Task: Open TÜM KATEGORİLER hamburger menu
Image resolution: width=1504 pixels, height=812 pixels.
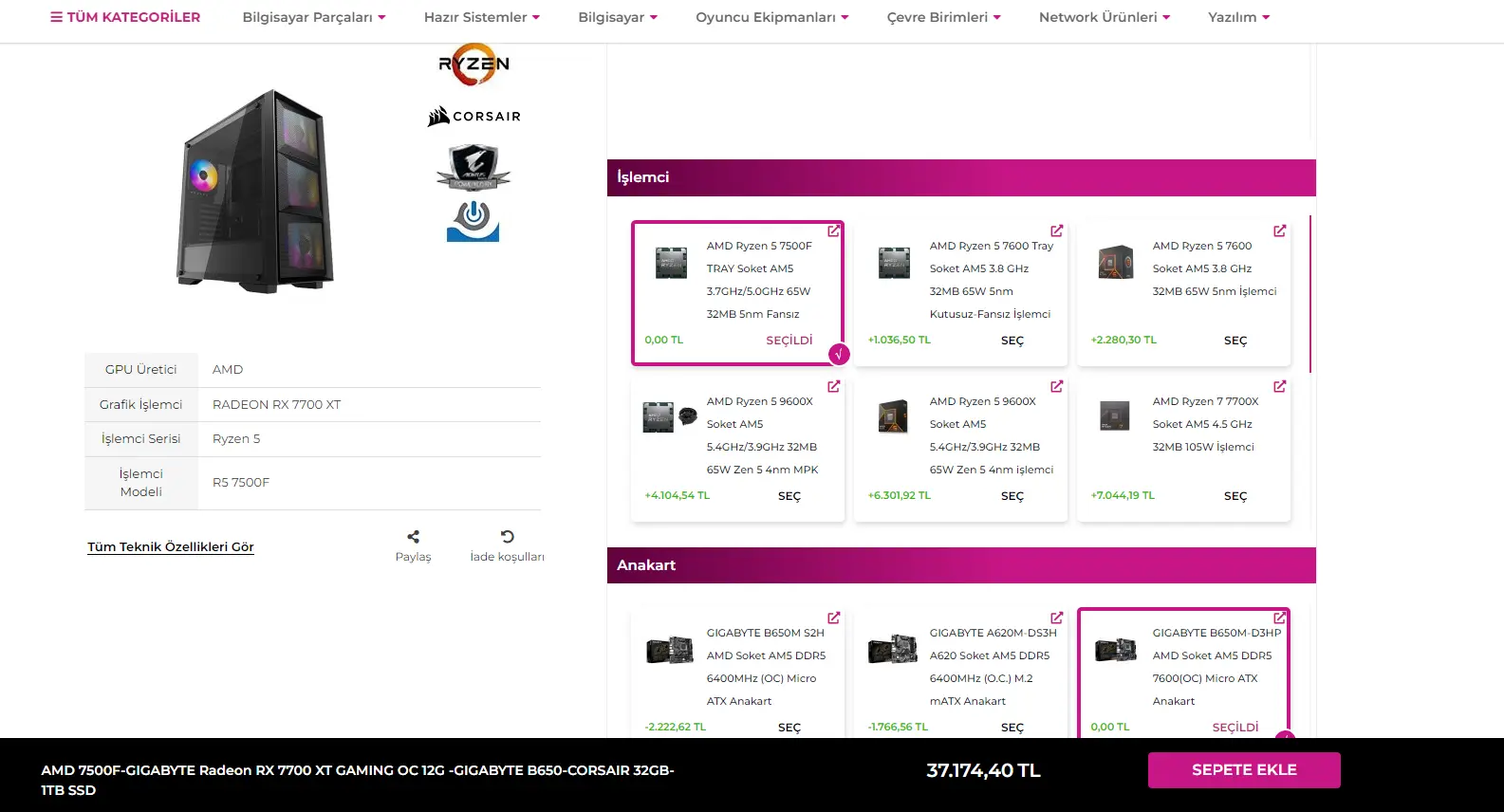Action: [x=125, y=17]
